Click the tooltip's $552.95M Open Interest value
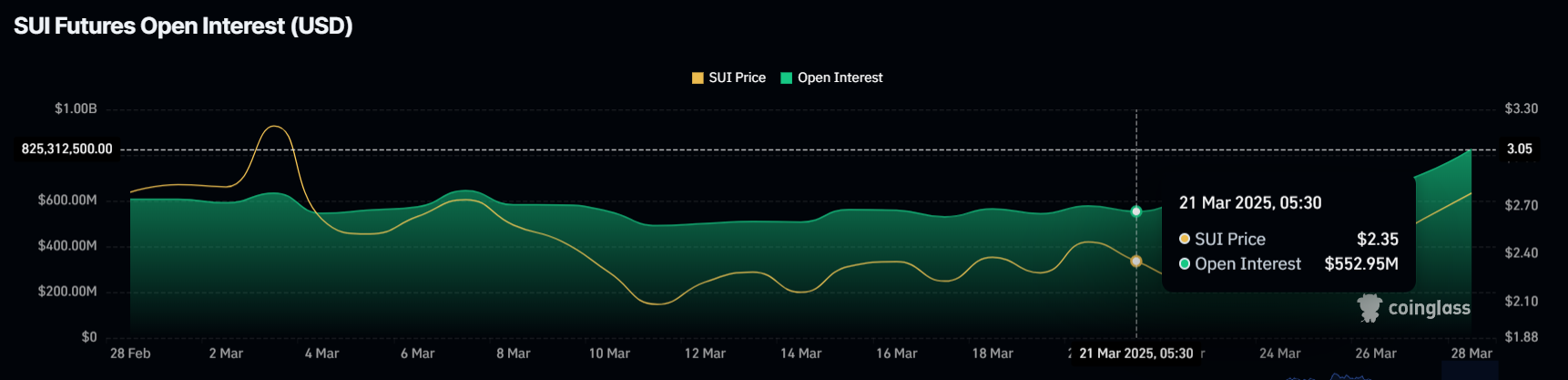The height and width of the screenshot is (380, 1568). (x=1361, y=264)
